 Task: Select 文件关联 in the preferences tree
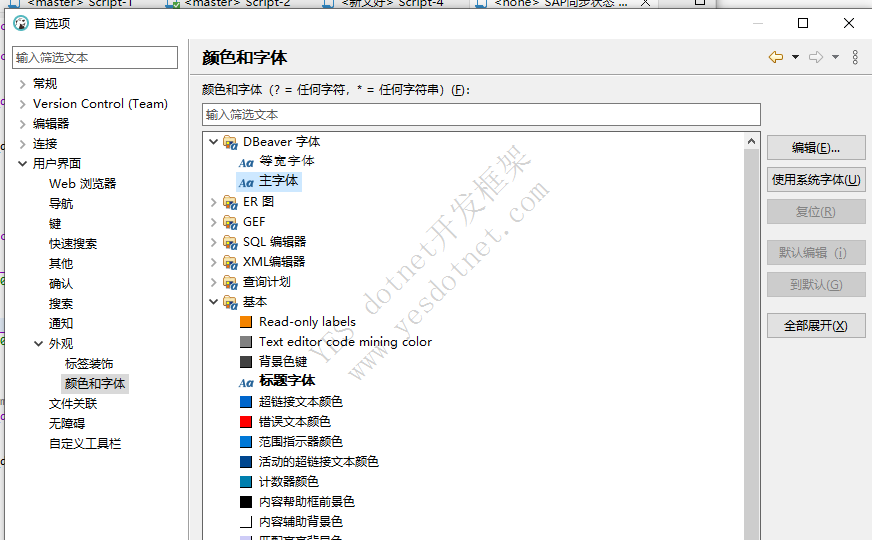[x=73, y=404]
